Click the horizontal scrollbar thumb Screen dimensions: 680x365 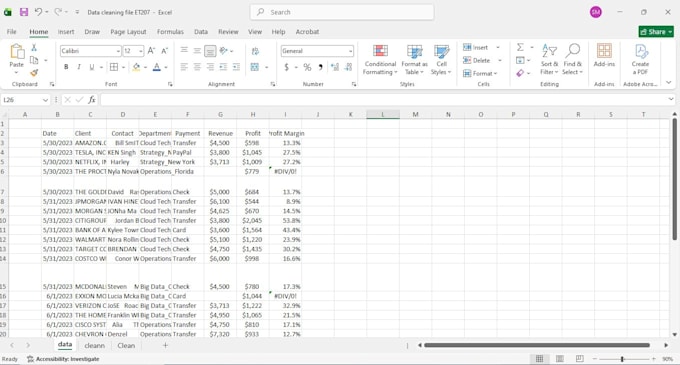click(x=537, y=345)
